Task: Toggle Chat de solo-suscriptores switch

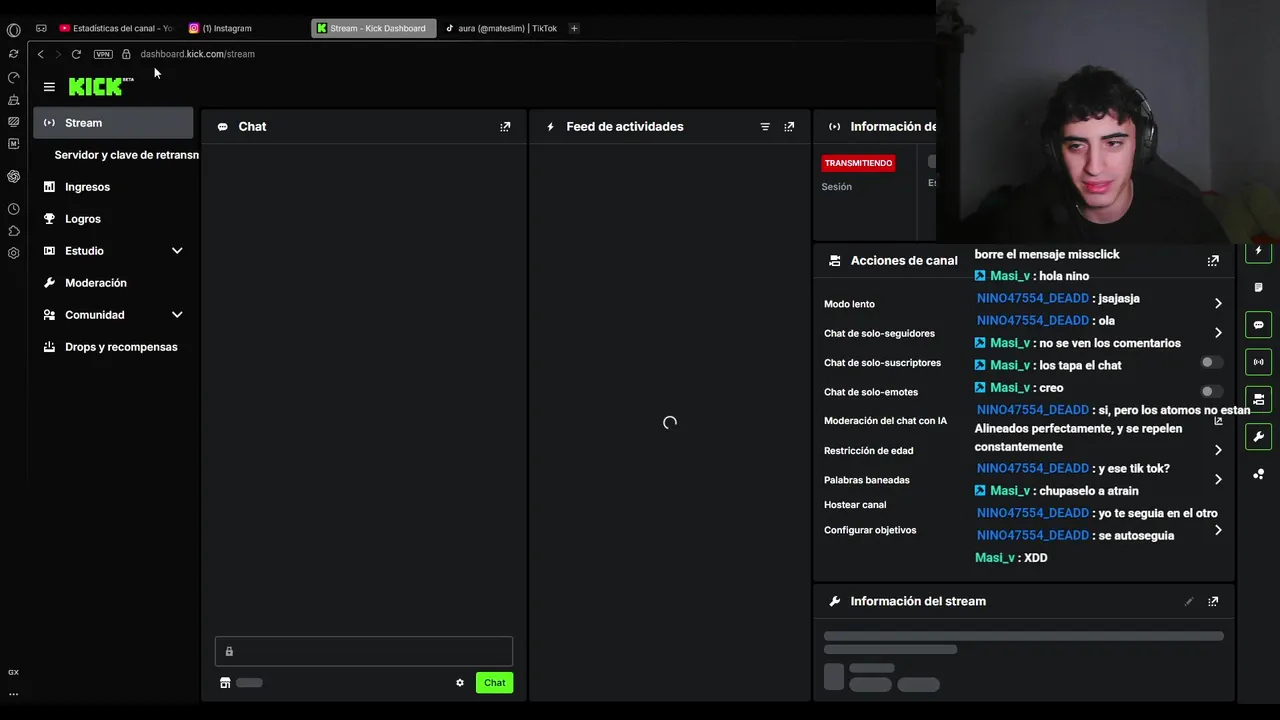Action: pos(1211,362)
